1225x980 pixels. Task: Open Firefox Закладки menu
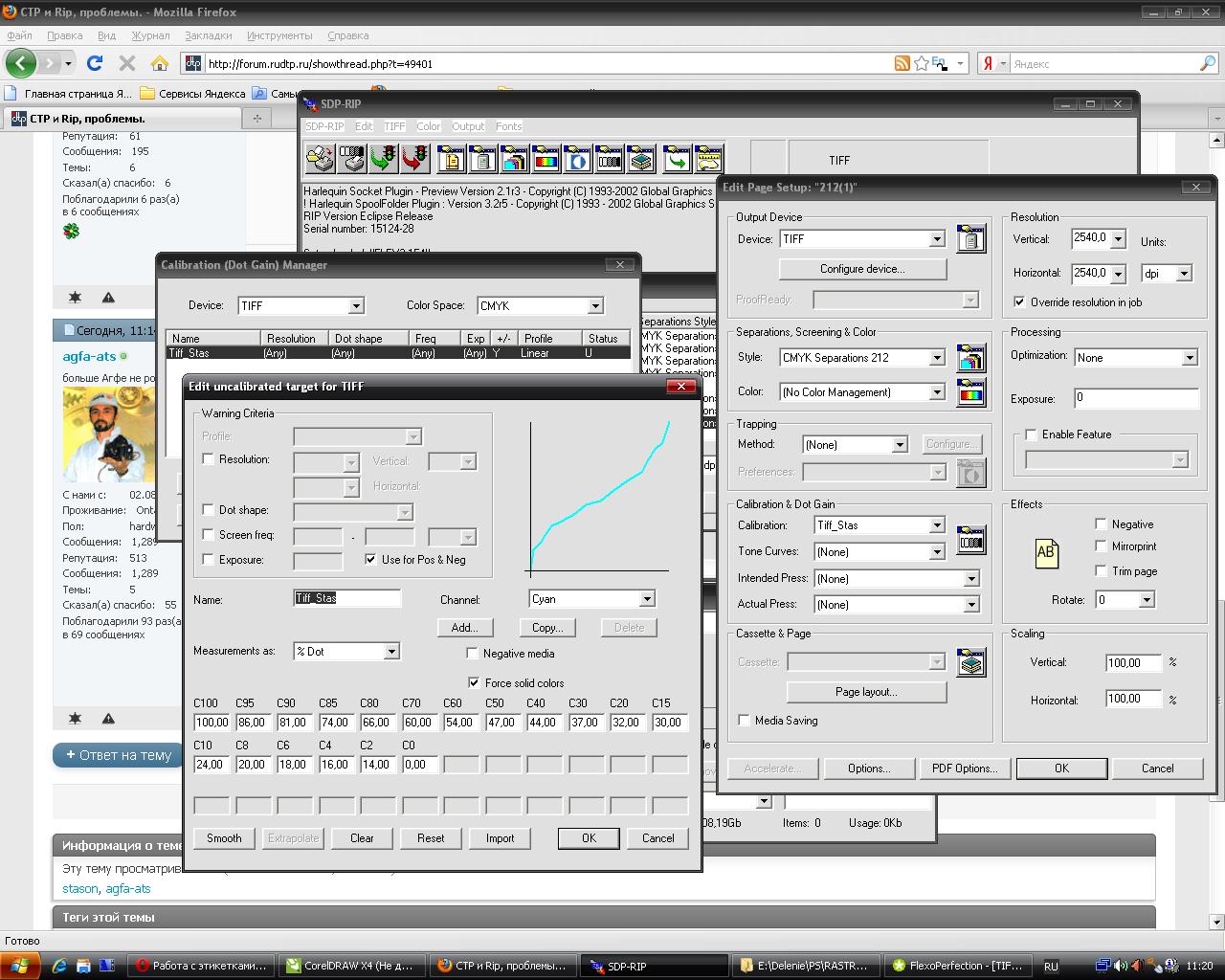point(209,35)
